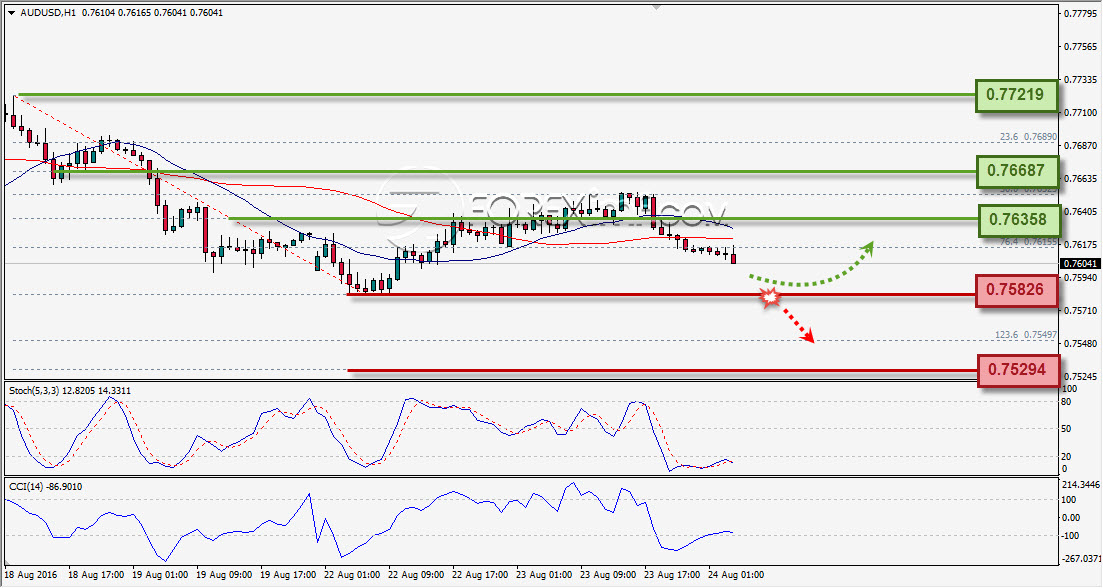Select Stochastic scale level 20
This screenshot has width=1103, height=588.
(x=1066, y=456)
